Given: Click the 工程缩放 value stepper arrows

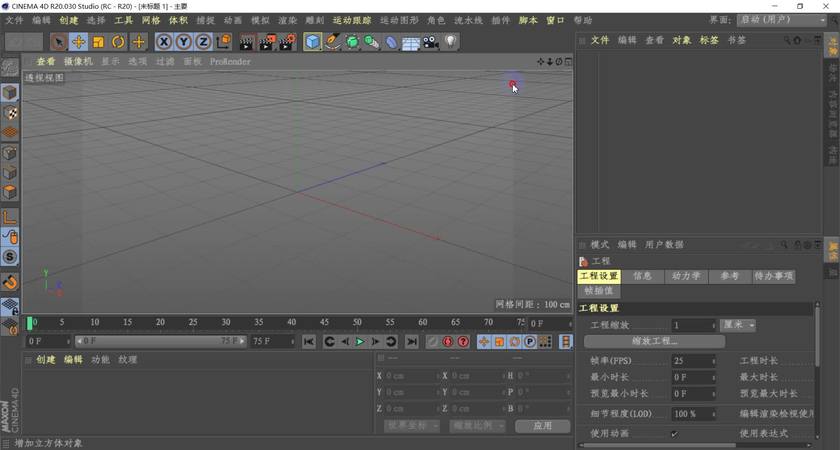Looking at the screenshot, I should (x=713, y=325).
